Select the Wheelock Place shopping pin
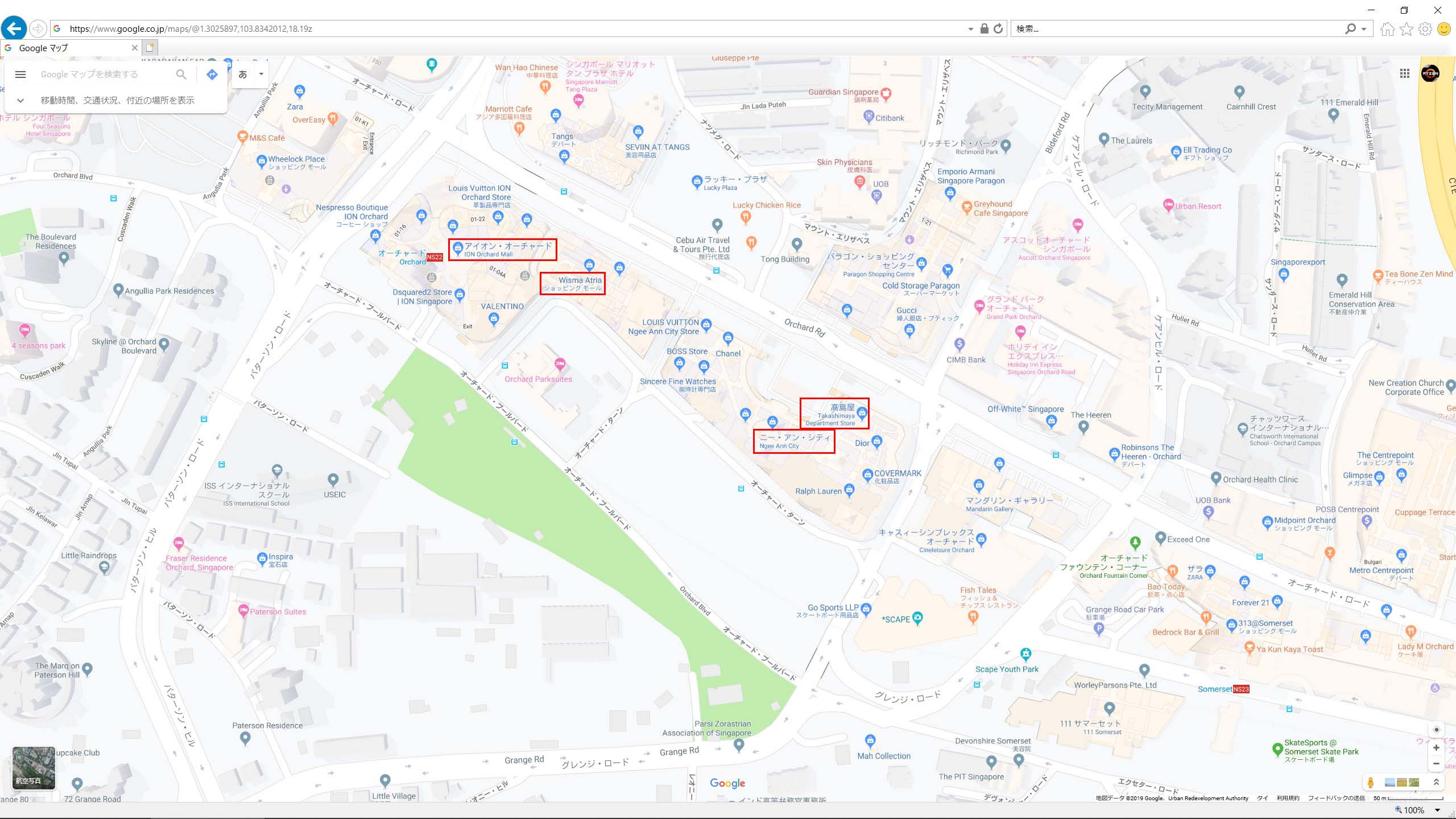The image size is (1456, 819). 262,162
